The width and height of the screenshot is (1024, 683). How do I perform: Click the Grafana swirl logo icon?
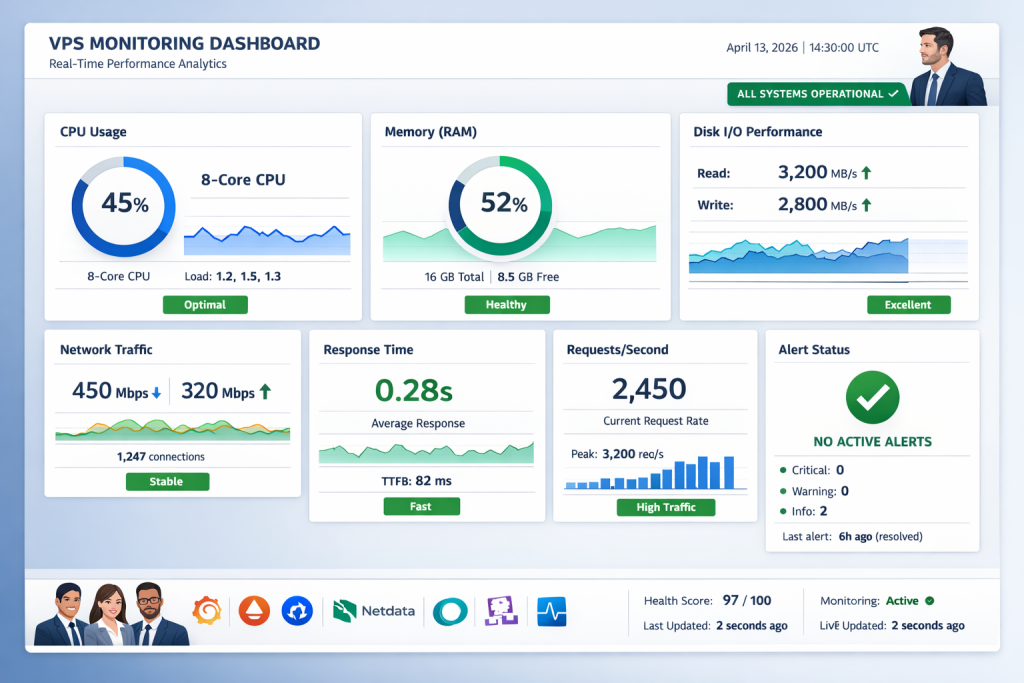pos(207,611)
